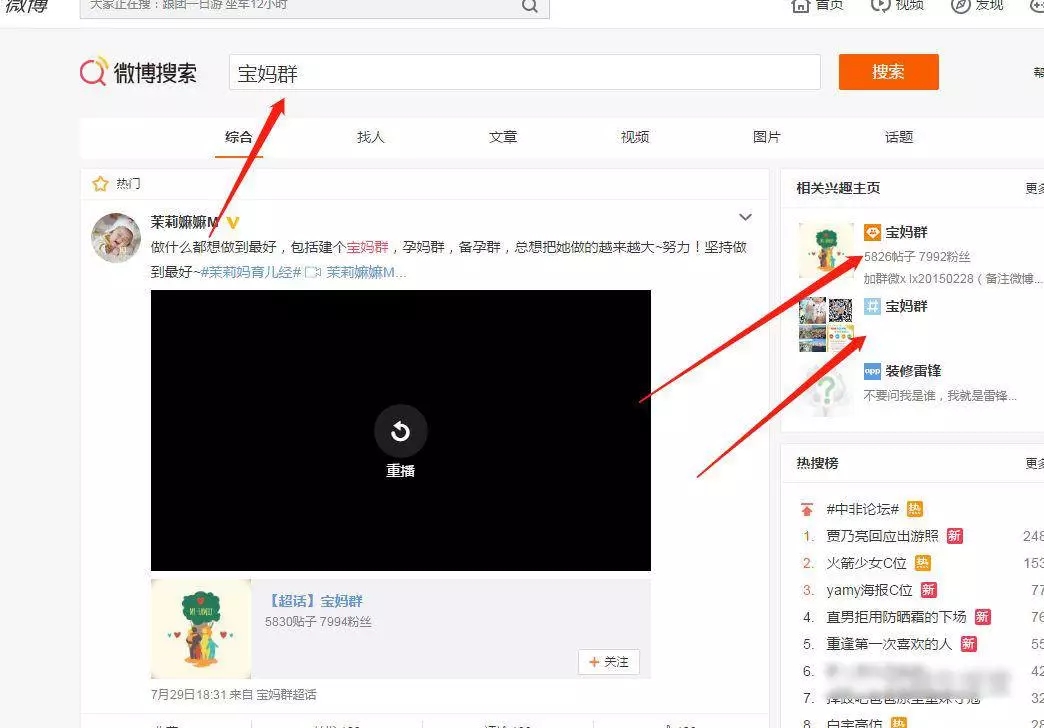Open the 【超话】宝妈群 card title
Image resolution: width=1044 pixels, height=728 pixels.
point(314,601)
